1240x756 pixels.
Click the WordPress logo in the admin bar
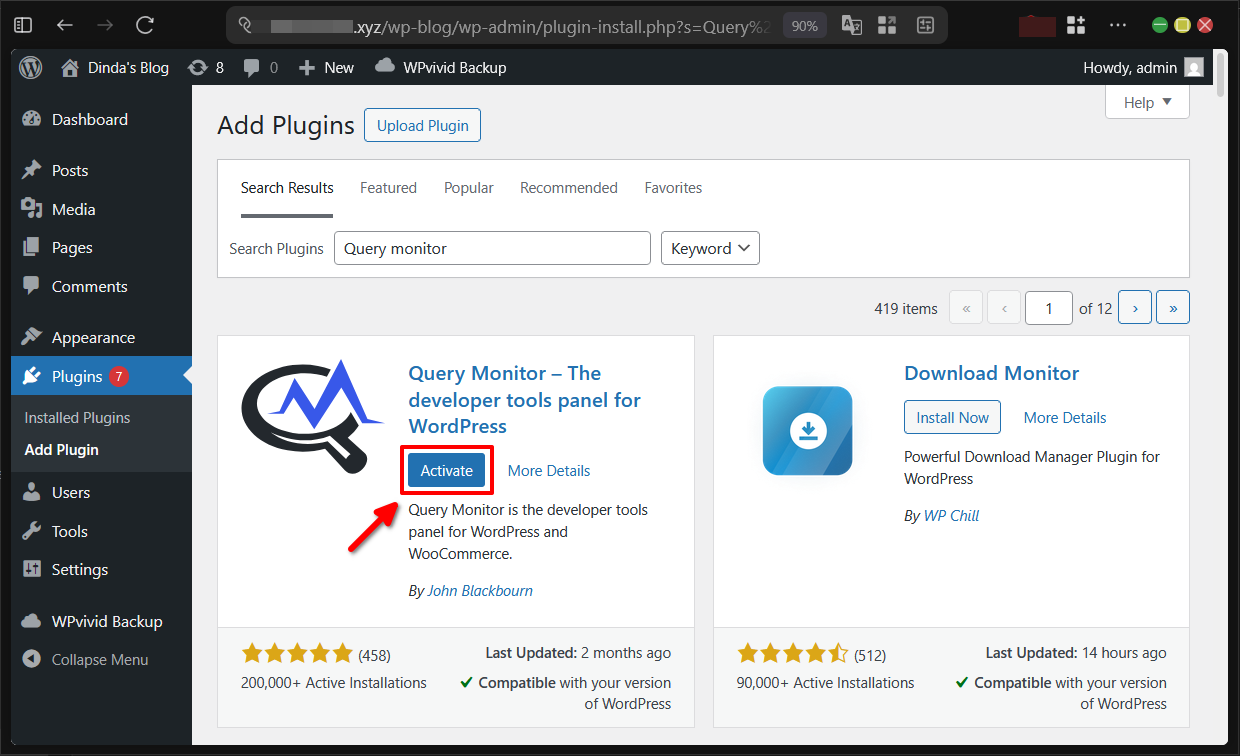click(x=30, y=67)
